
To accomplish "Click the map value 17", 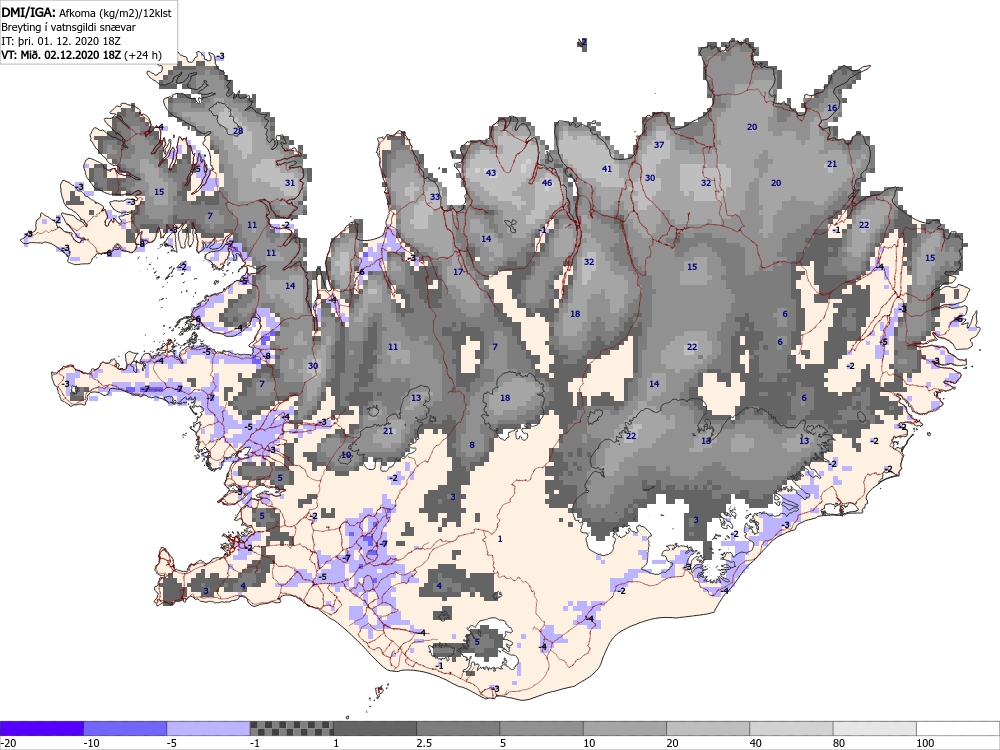I will click(458, 272).
